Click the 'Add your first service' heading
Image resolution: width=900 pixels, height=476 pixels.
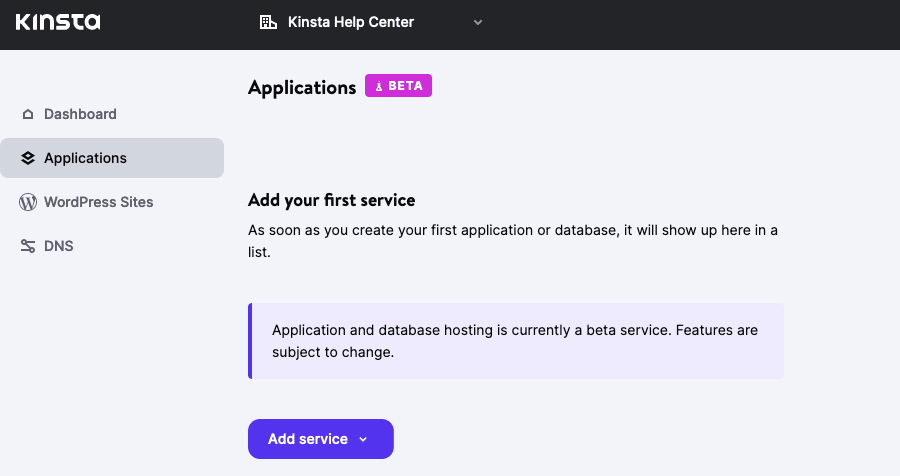(x=332, y=200)
